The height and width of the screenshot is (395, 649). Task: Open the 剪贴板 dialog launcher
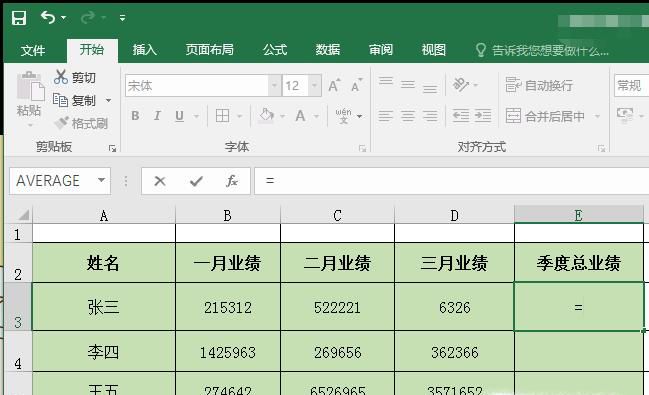tap(112, 148)
